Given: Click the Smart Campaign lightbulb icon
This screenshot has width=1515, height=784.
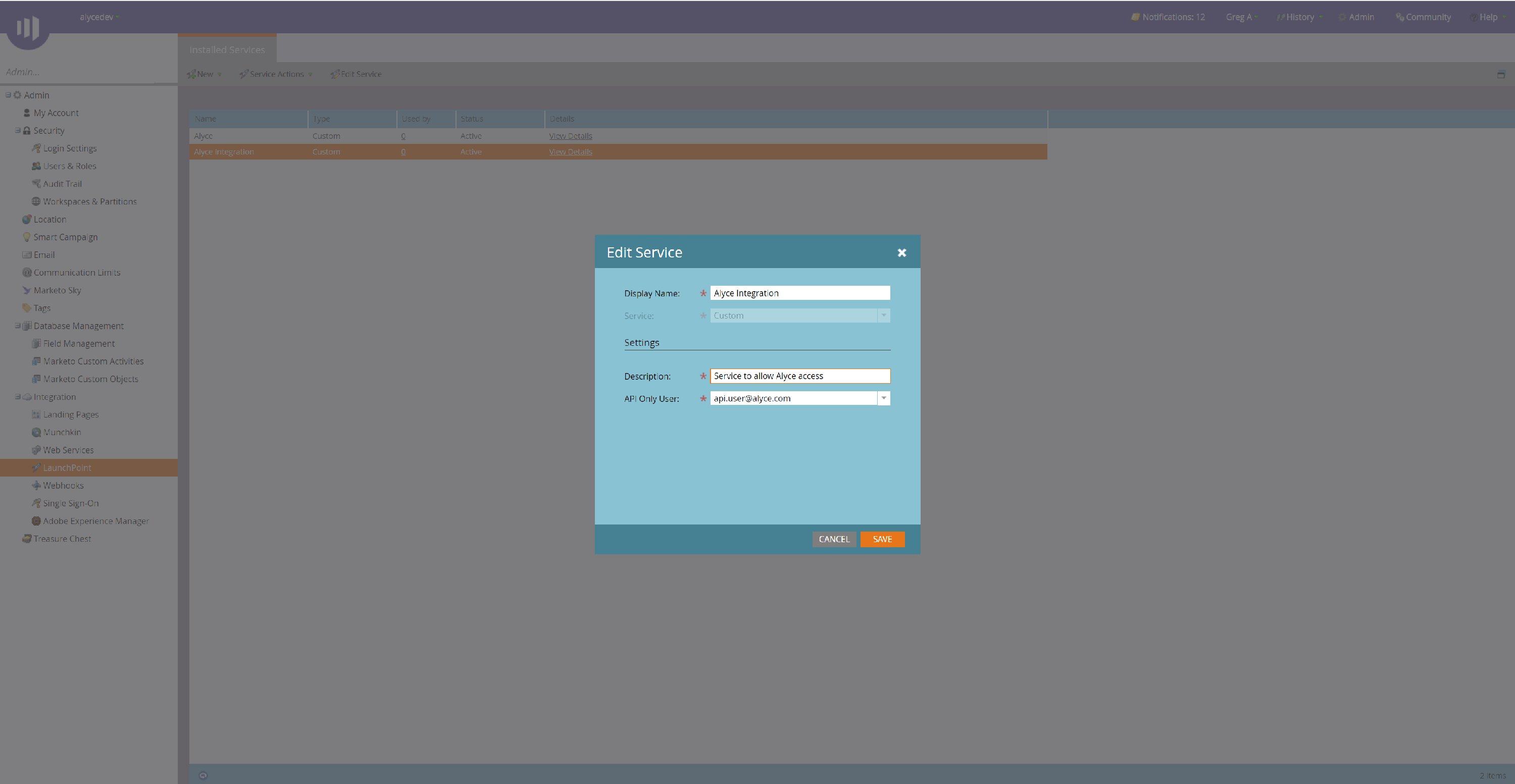Looking at the screenshot, I should [26, 237].
